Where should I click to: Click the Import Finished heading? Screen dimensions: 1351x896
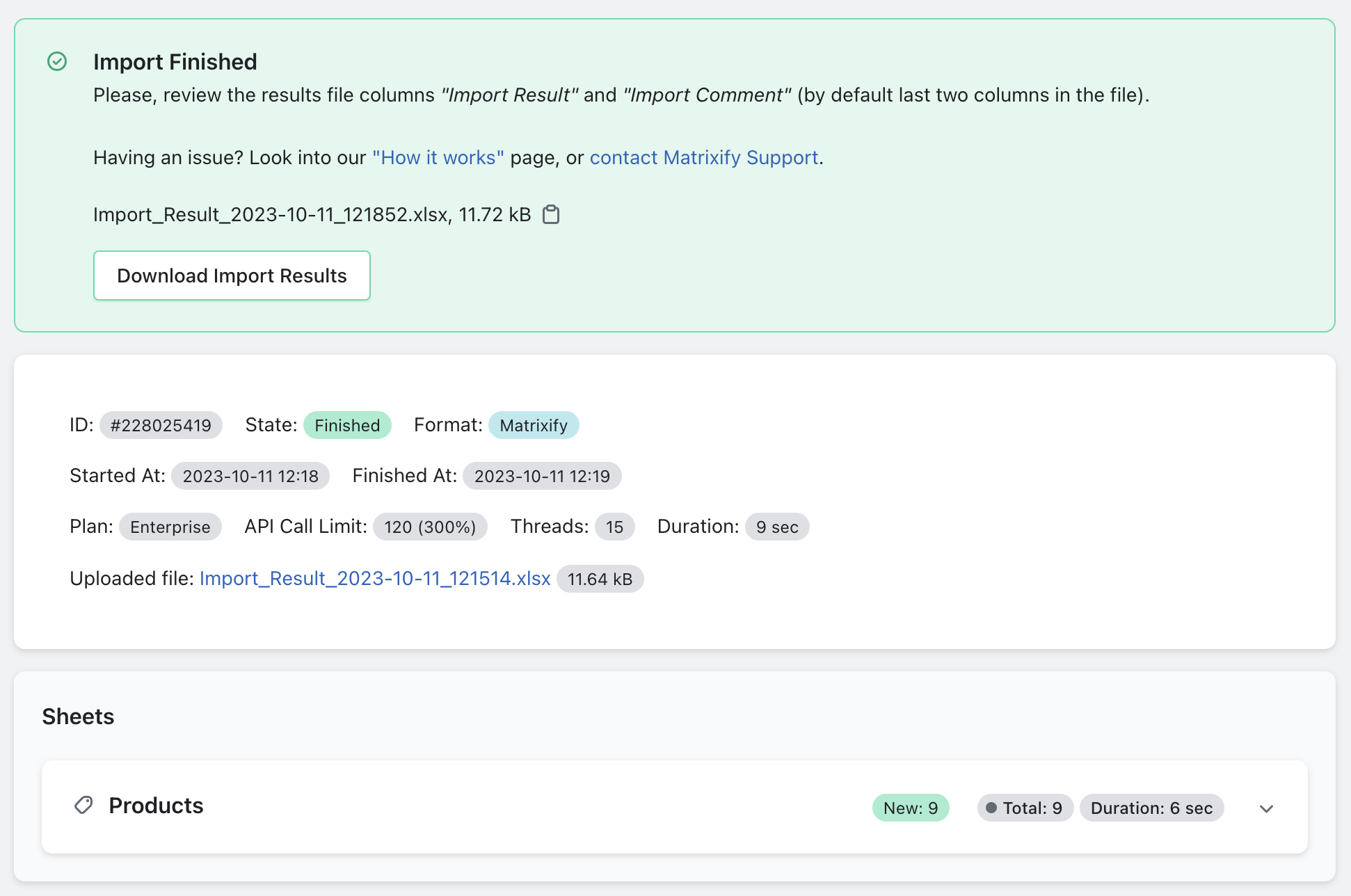175,62
